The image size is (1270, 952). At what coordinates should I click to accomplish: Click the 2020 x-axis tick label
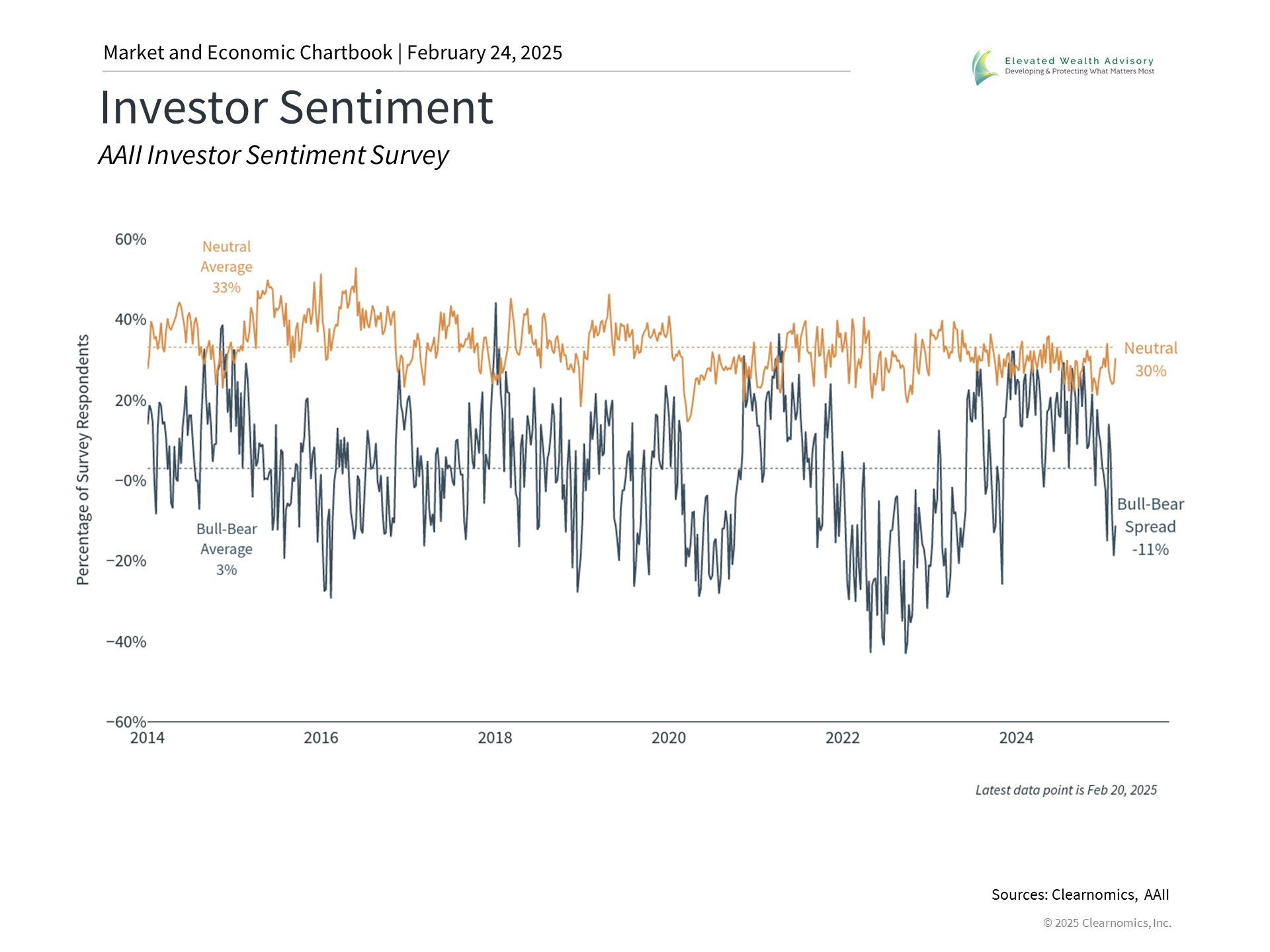click(669, 738)
